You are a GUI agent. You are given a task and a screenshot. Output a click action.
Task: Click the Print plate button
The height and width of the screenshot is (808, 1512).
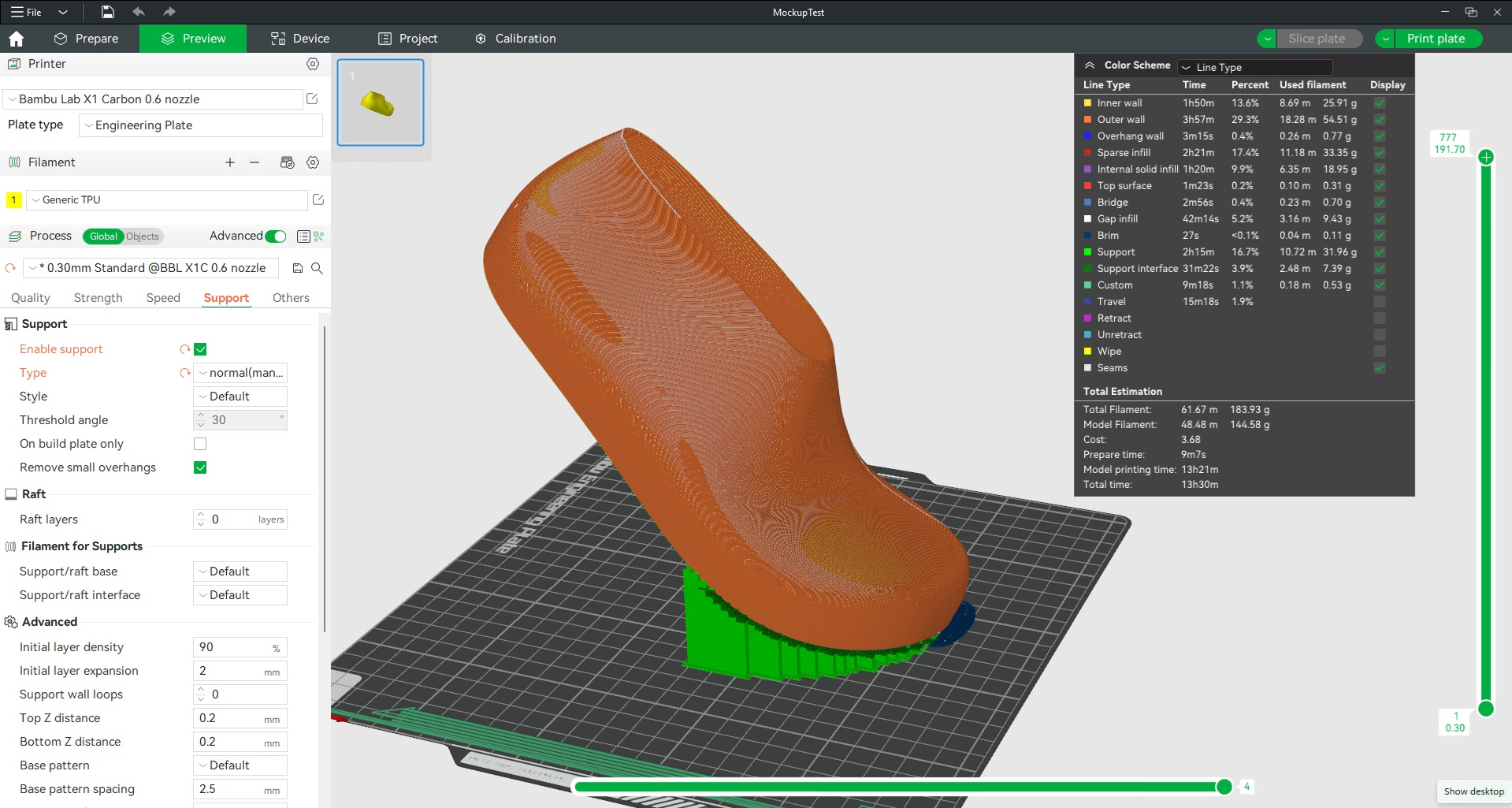(1437, 38)
